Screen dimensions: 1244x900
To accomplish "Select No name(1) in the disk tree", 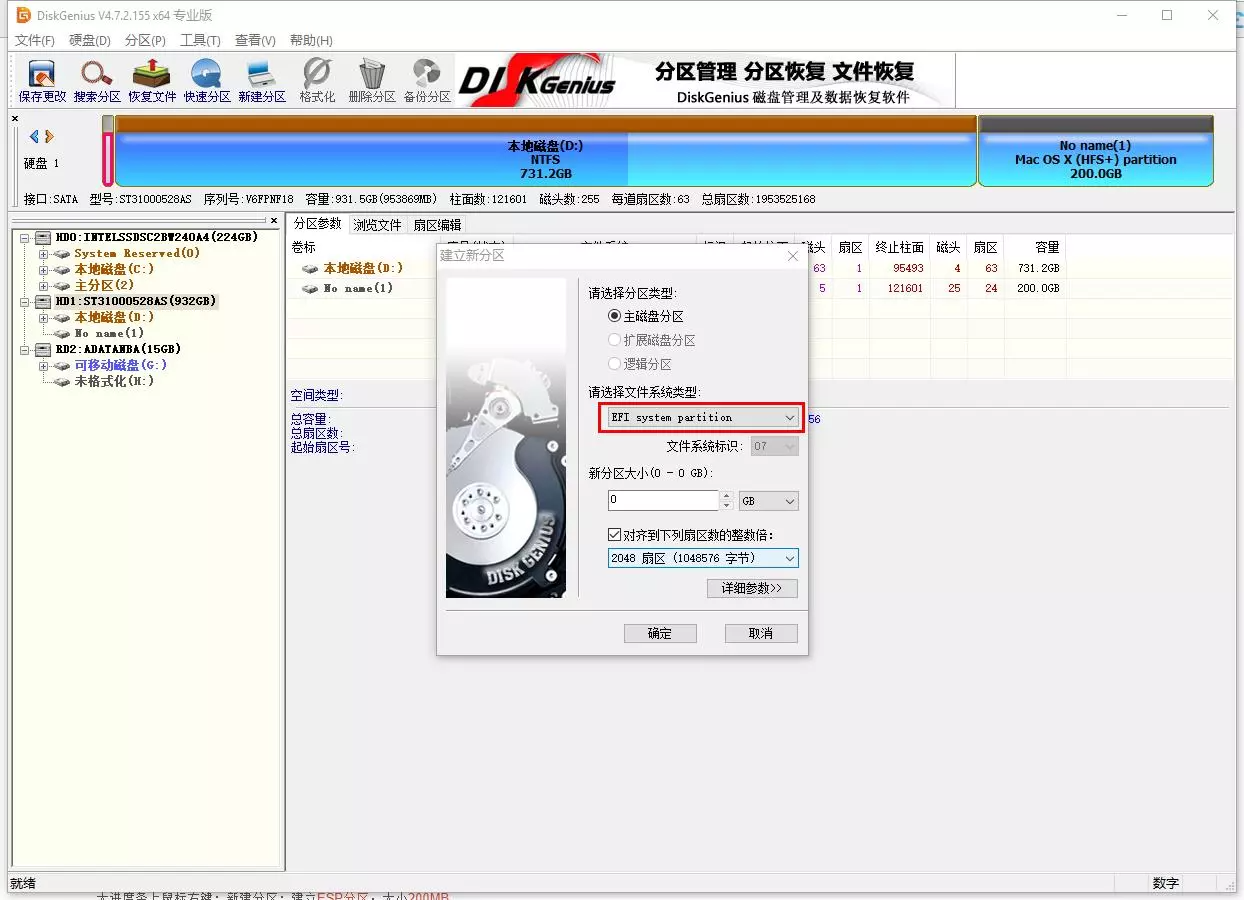I will (x=108, y=333).
